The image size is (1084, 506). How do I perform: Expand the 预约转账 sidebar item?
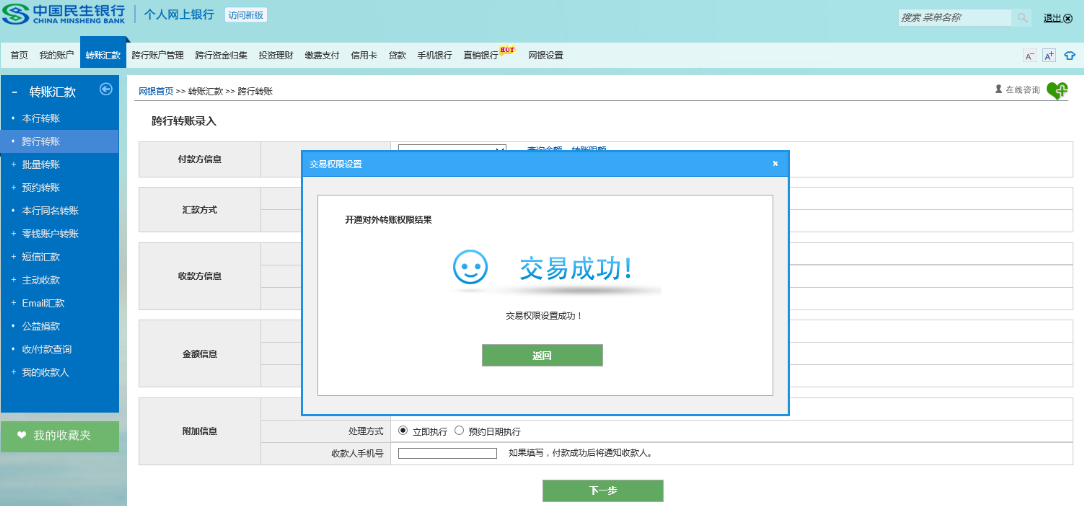pyautogui.click(x=40, y=187)
